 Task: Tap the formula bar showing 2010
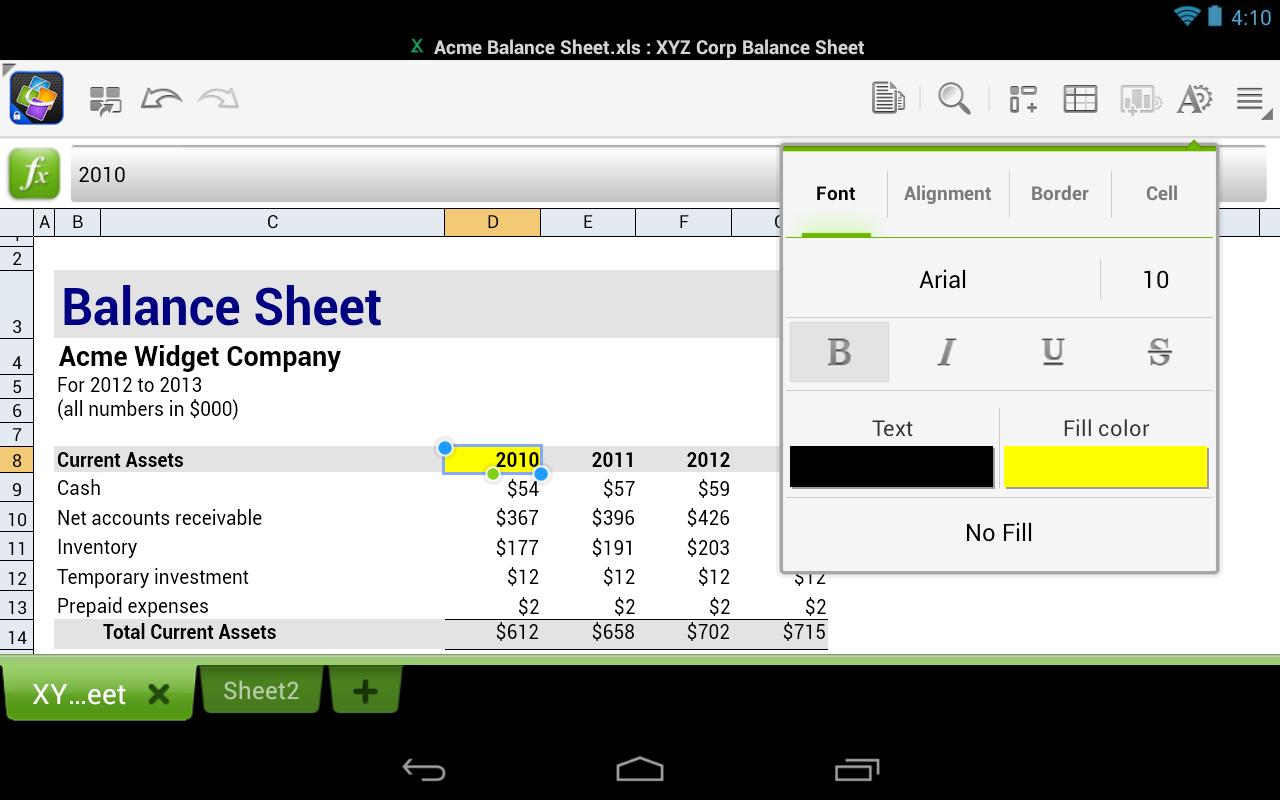pos(425,174)
